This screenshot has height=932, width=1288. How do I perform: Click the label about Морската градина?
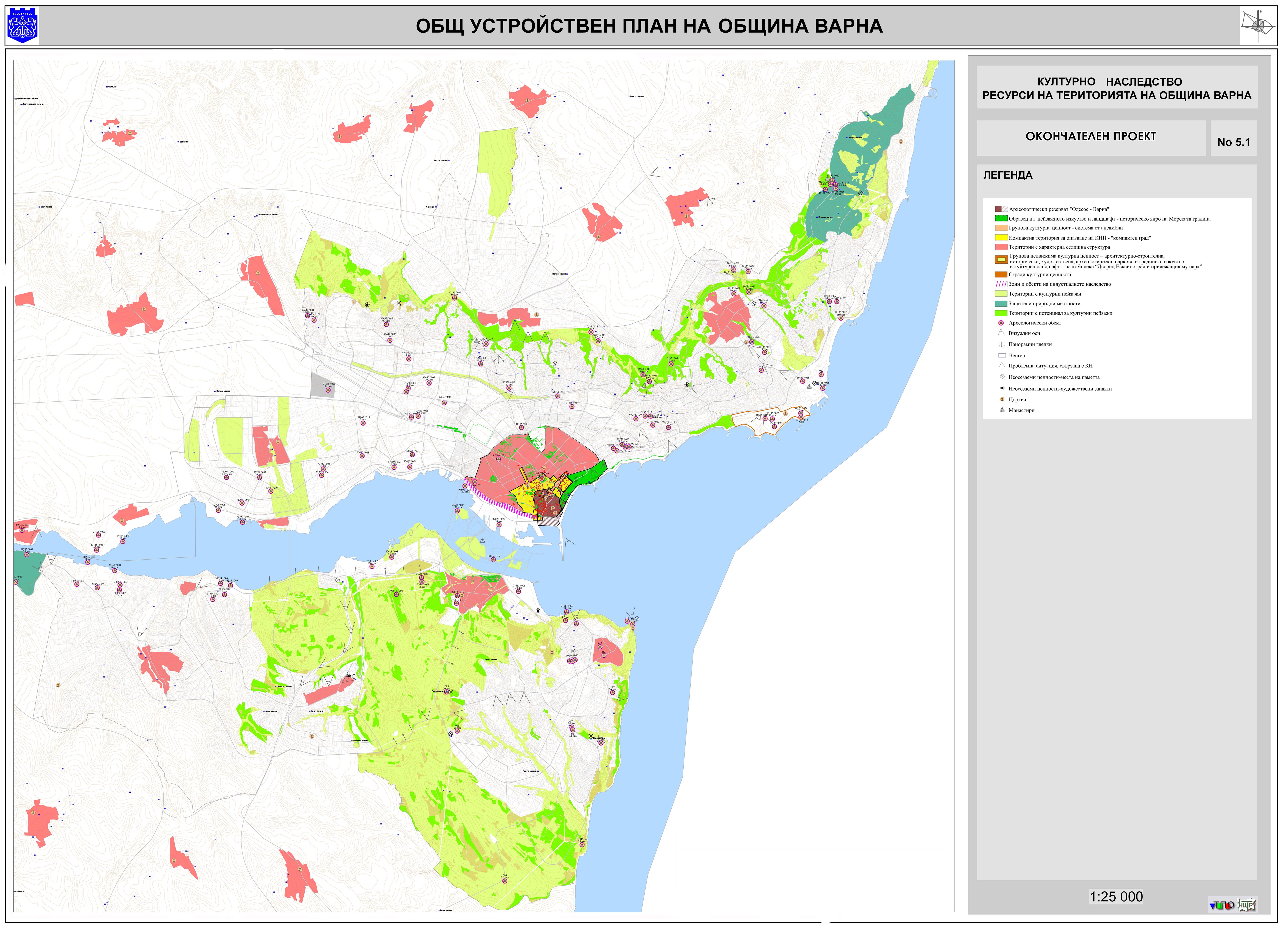click(1110, 219)
